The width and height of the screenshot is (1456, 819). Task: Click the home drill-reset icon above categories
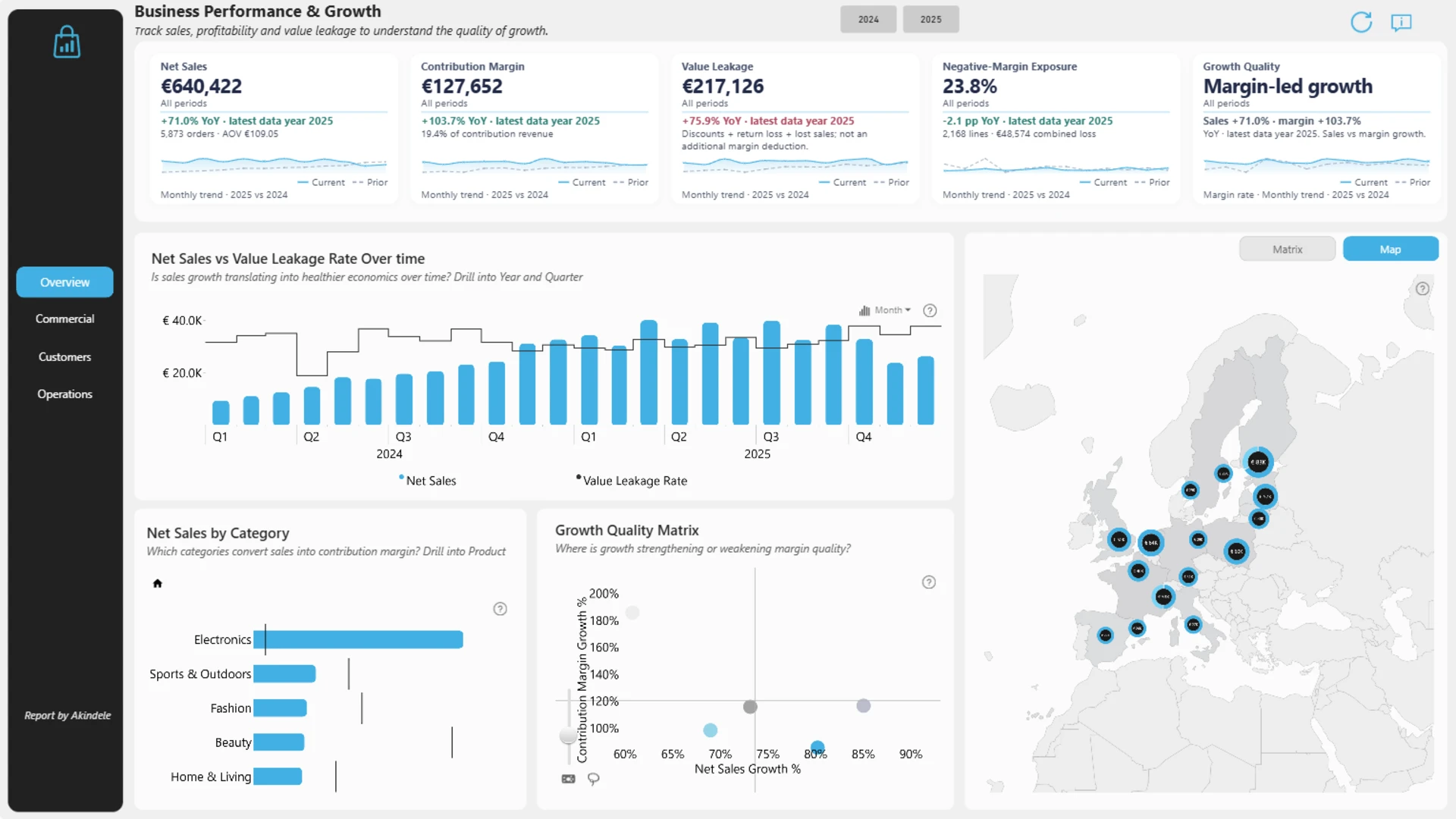(158, 583)
